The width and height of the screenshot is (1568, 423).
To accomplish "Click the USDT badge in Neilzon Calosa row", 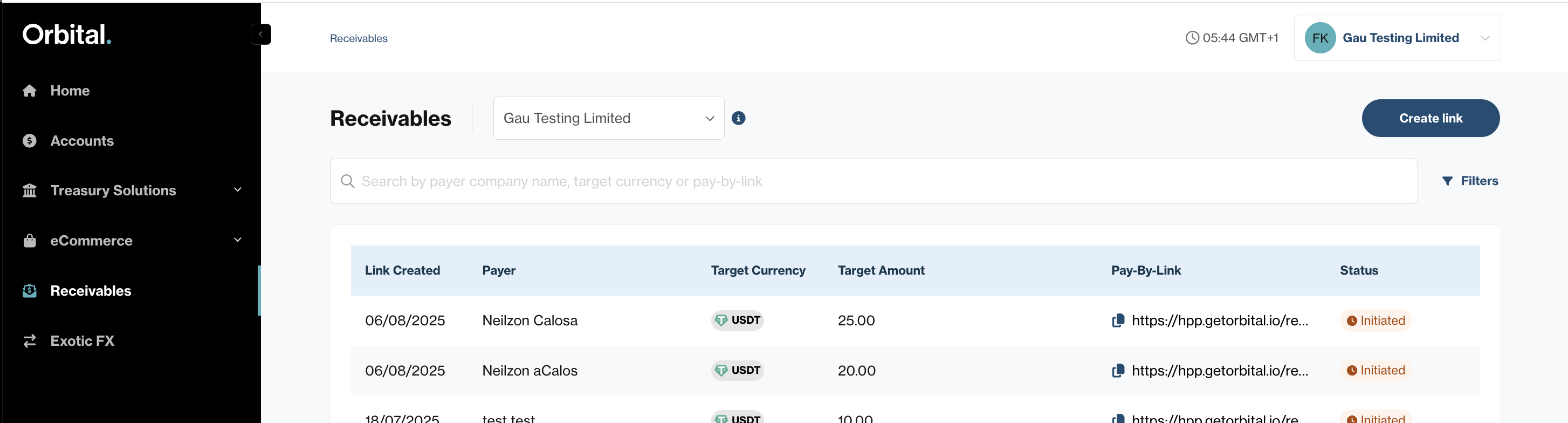I will (x=737, y=320).
